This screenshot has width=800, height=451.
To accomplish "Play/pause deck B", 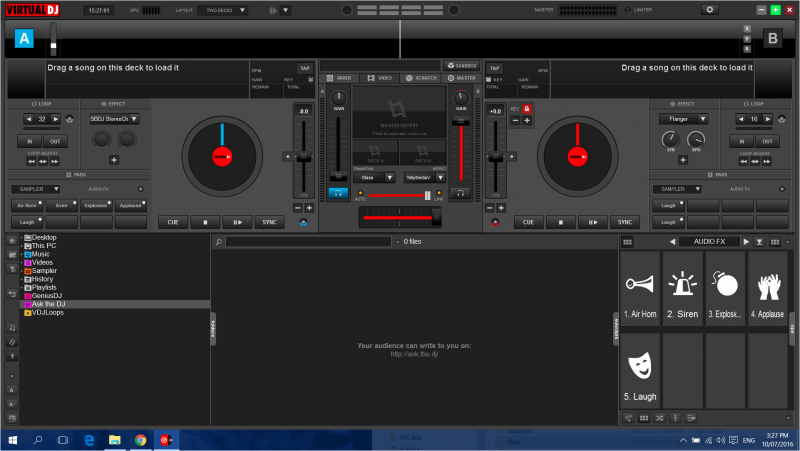I will [593, 222].
